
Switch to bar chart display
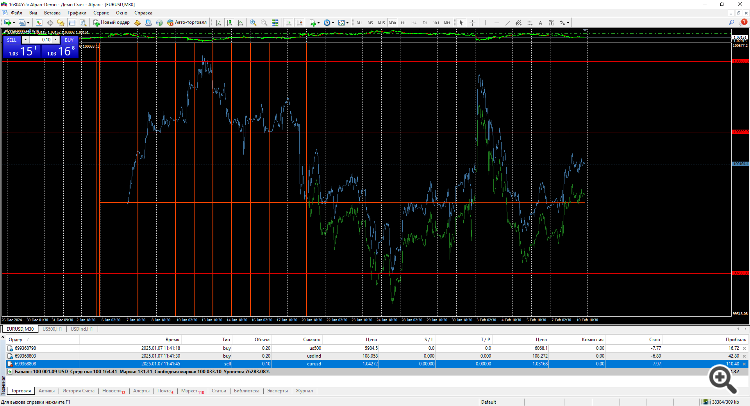(x=219, y=22)
